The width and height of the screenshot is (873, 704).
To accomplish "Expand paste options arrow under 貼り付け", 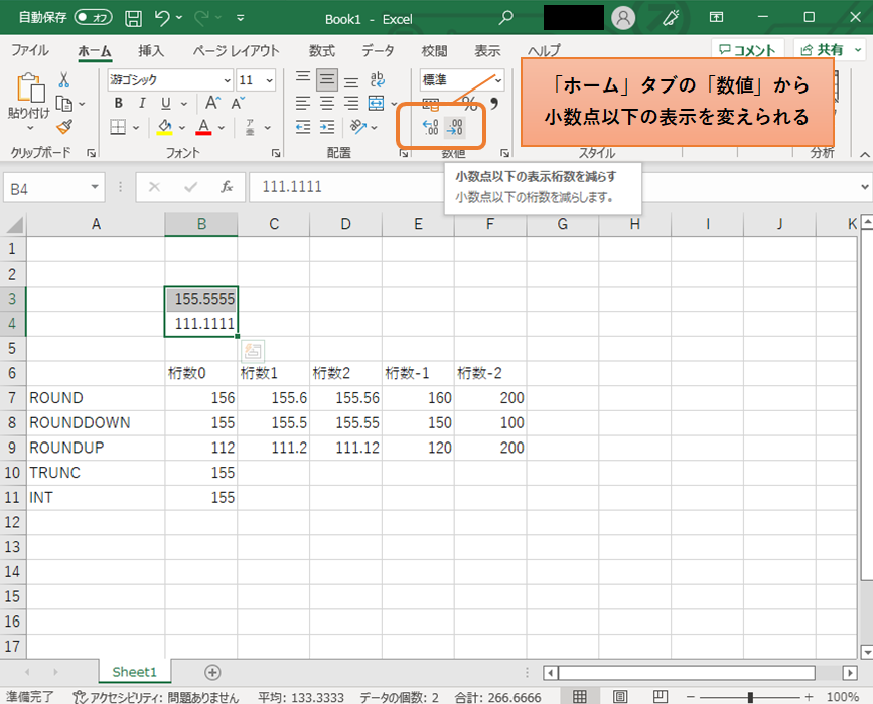I will click(30, 128).
